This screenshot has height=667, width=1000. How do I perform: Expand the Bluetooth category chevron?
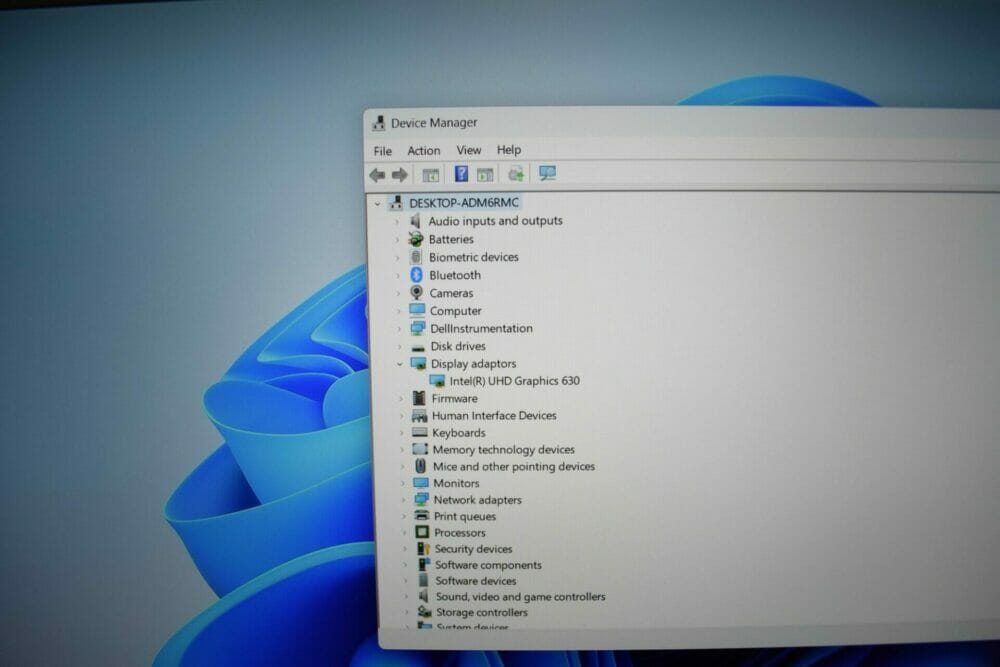pyautogui.click(x=398, y=275)
